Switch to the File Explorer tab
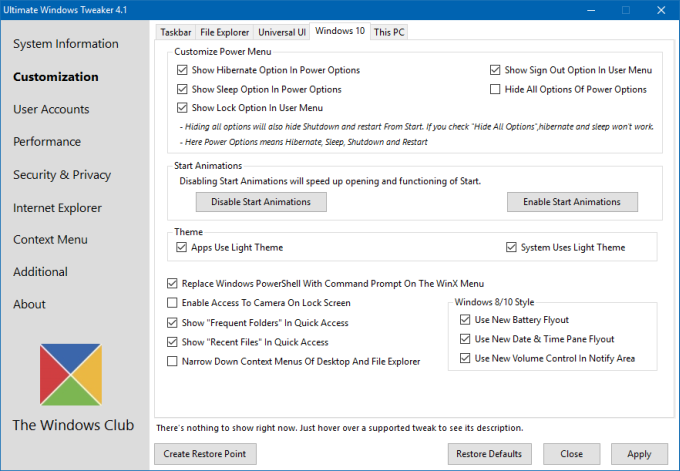Viewport: 680px width, 471px height. point(225,32)
